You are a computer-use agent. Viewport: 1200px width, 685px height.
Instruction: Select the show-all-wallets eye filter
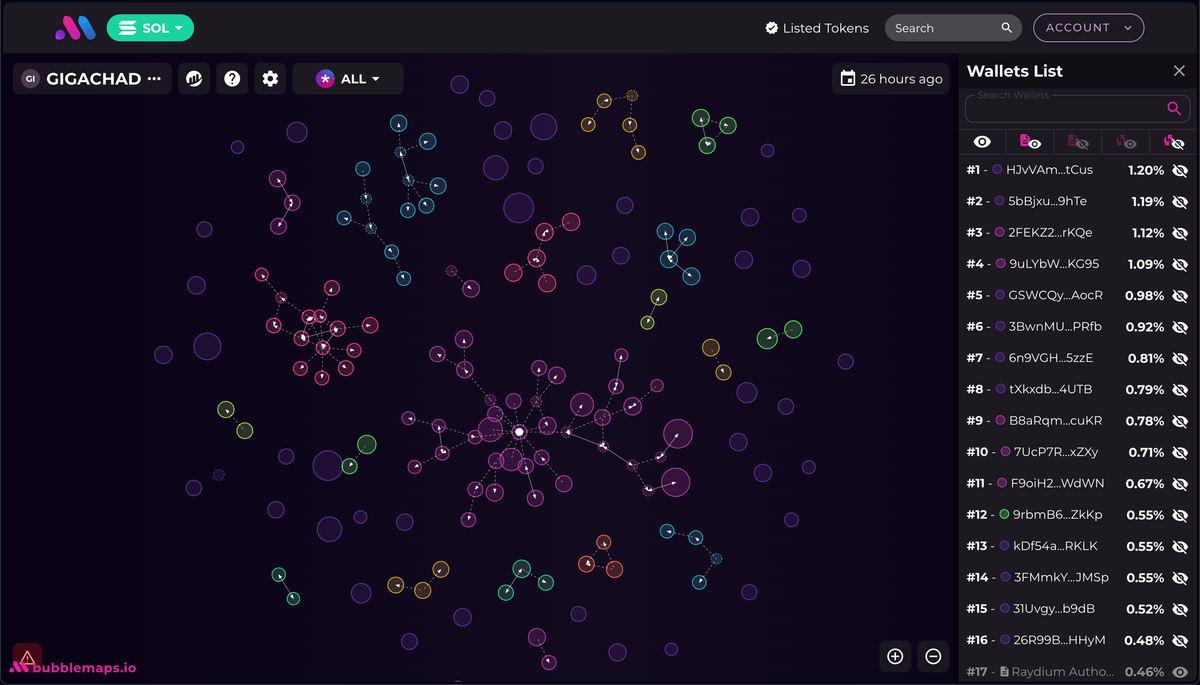pos(982,141)
